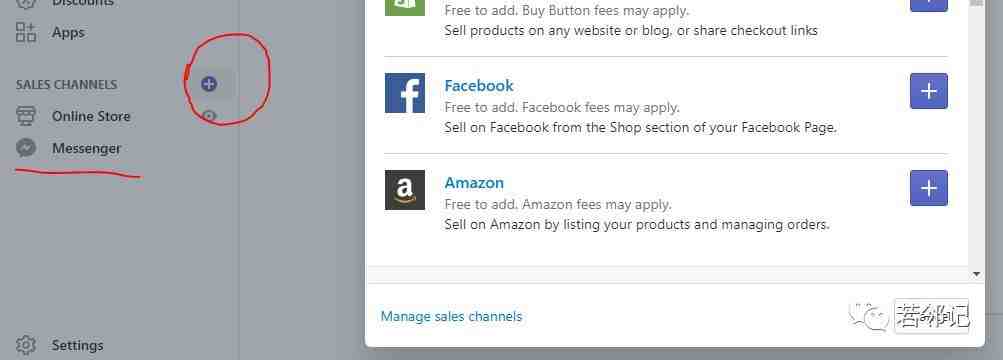Open Manage sales channels link
The height and width of the screenshot is (360, 1003).
pos(451,317)
